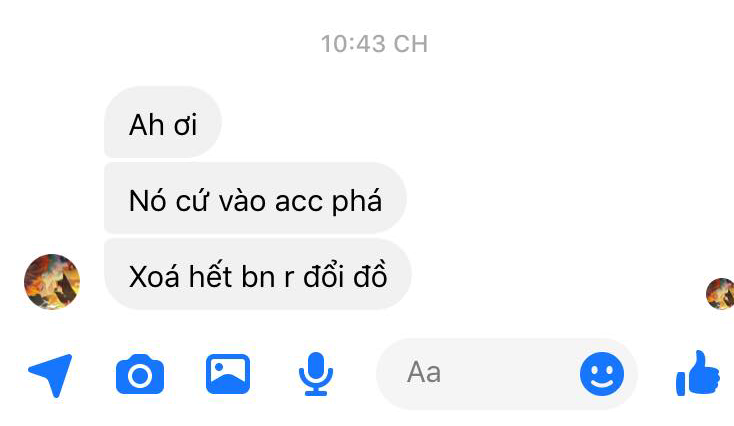Start a voice message with the microphone

(x=316, y=374)
